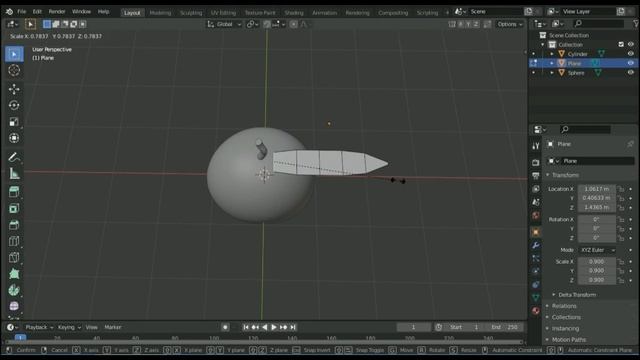
Task: Select the Transform tool in the toolbar
Action: [14, 138]
